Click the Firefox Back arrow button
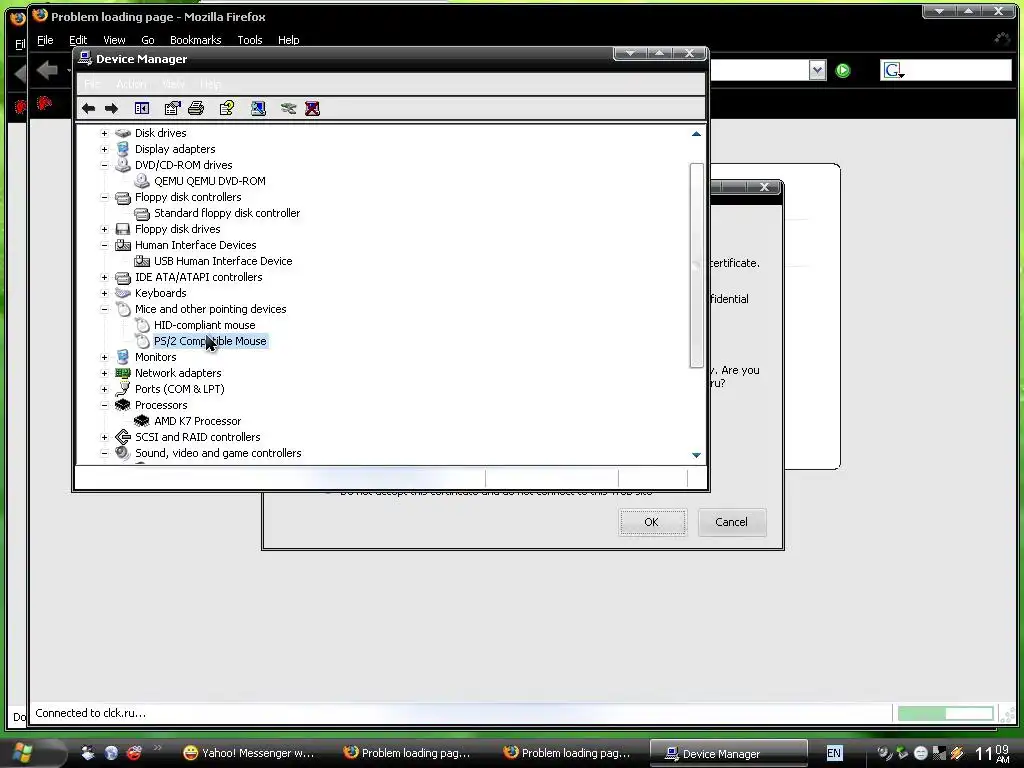This screenshot has height=768, width=1024. 47,70
